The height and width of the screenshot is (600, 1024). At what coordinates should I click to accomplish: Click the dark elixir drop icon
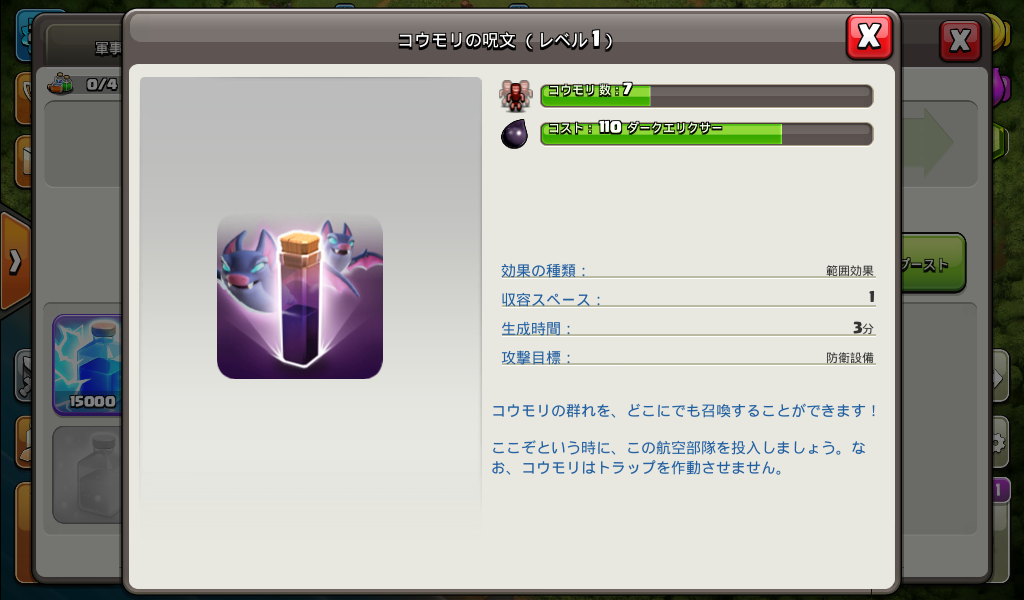pyautogui.click(x=515, y=134)
